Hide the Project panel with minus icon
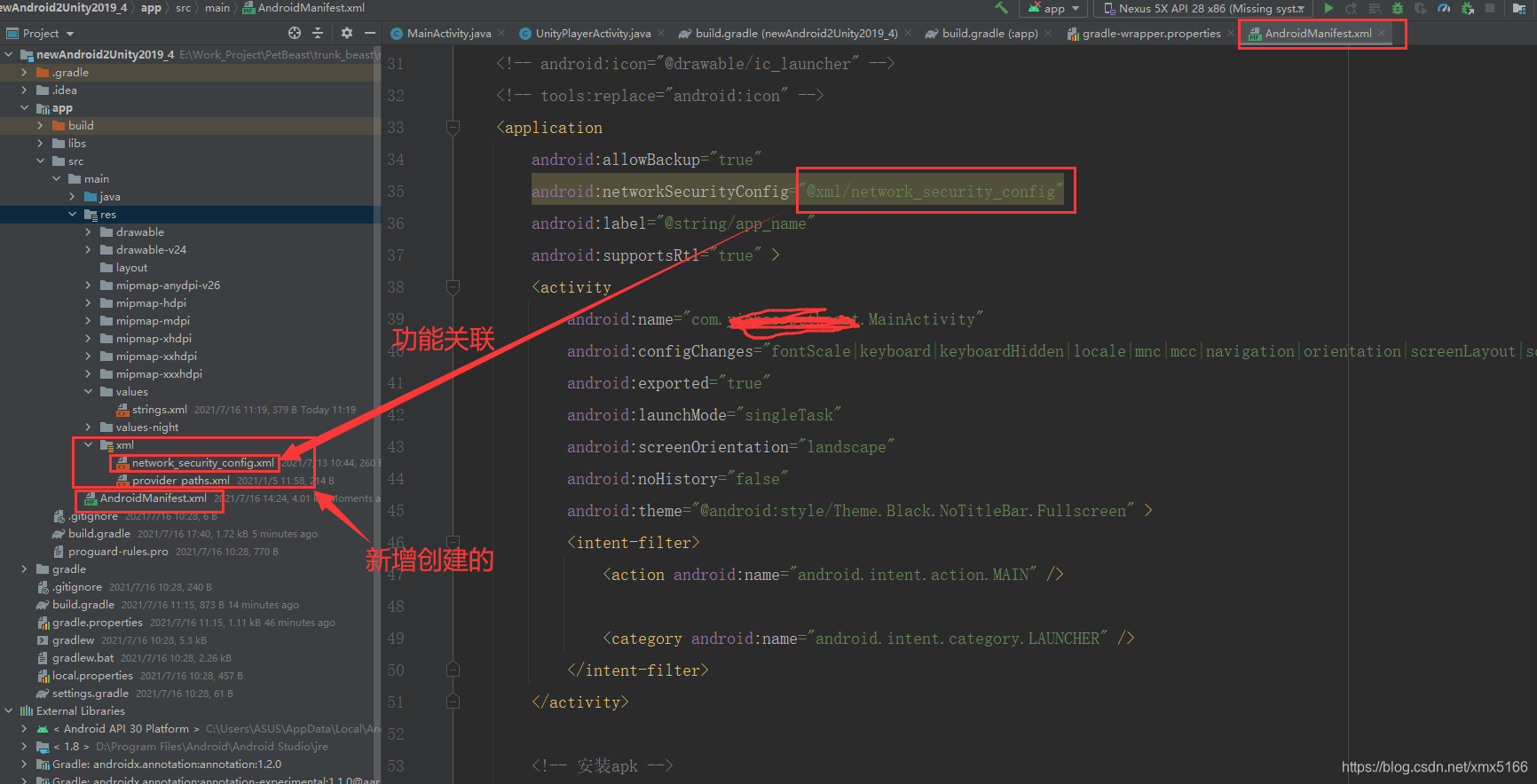The height and width of the screenshot is (784, 1537). coord(369,33)
